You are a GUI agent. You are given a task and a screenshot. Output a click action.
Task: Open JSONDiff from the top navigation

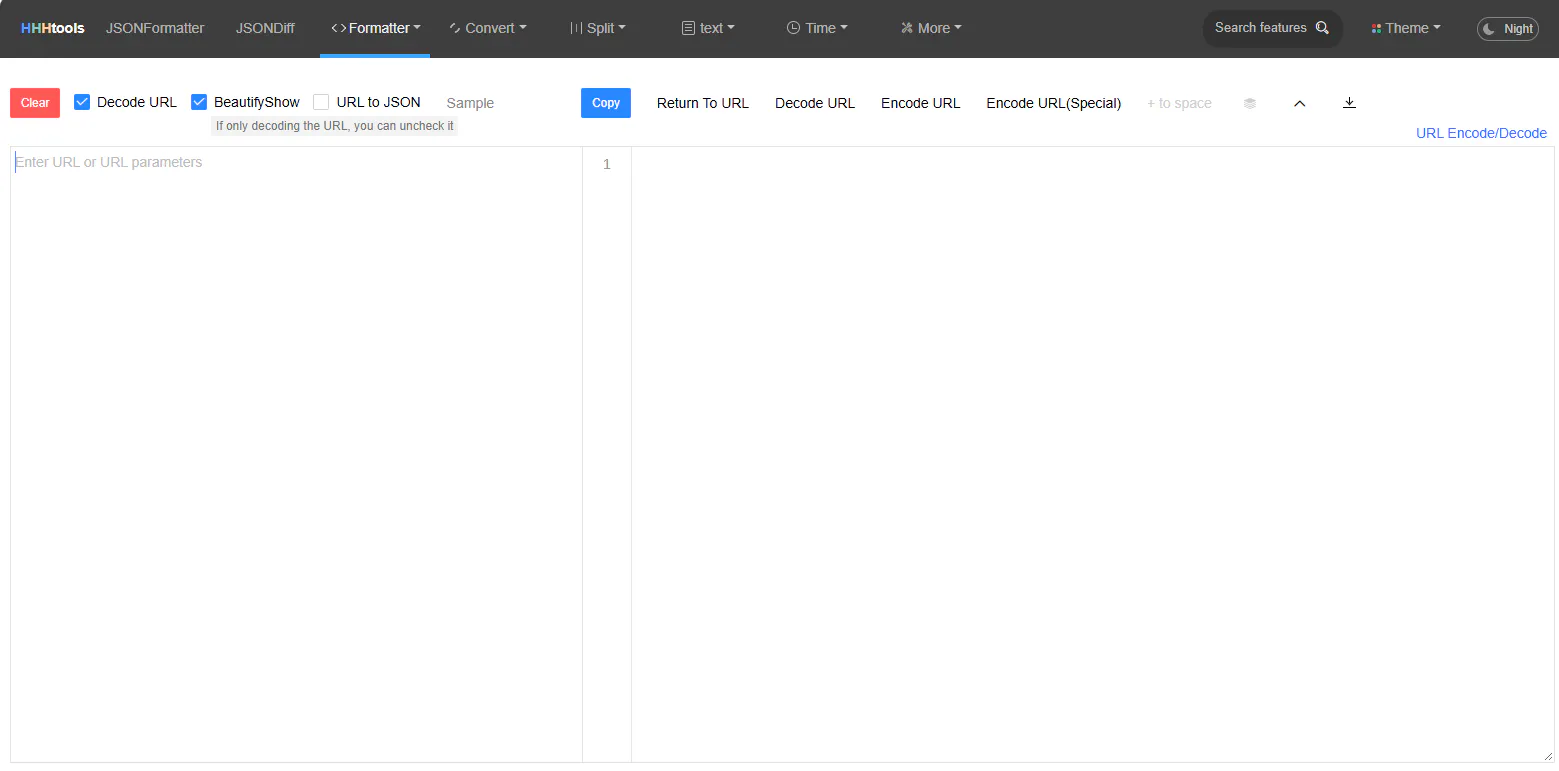265,28
